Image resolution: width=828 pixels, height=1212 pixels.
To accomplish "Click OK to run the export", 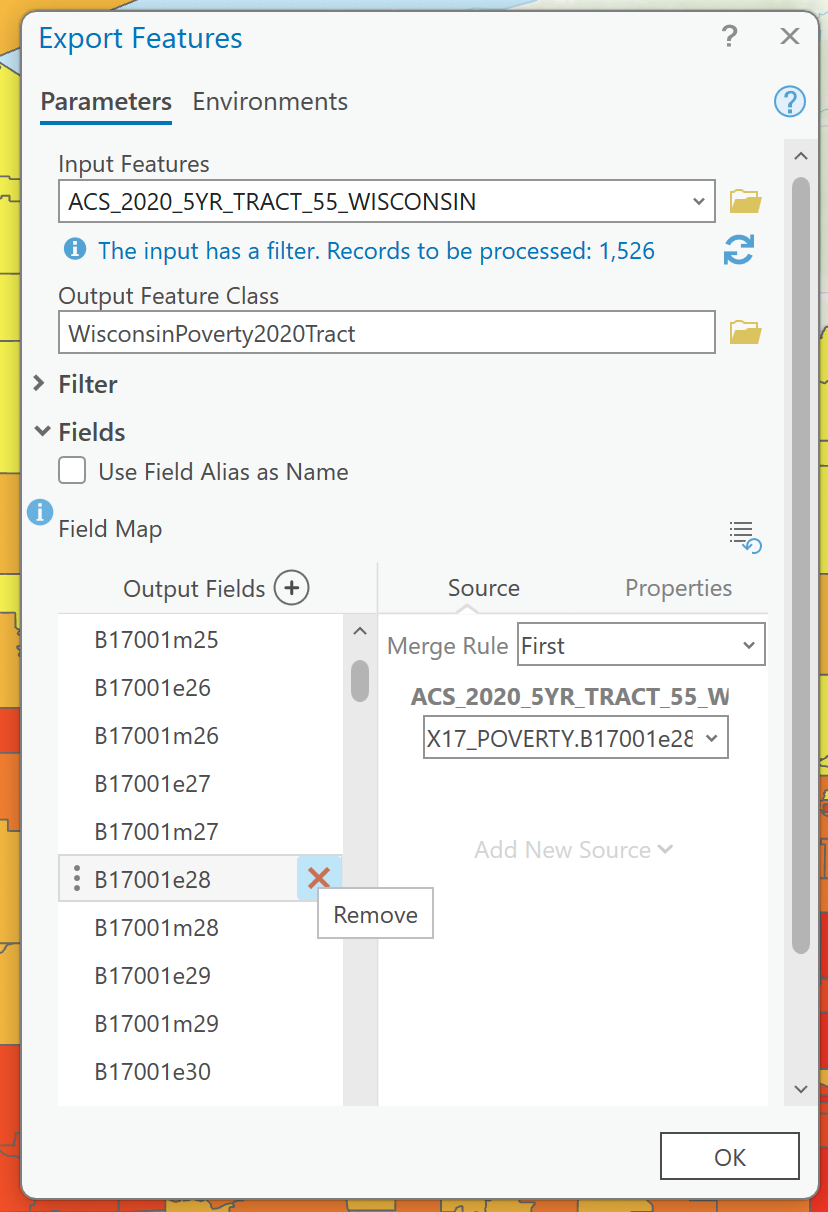I will click(x=729, y=1157).
